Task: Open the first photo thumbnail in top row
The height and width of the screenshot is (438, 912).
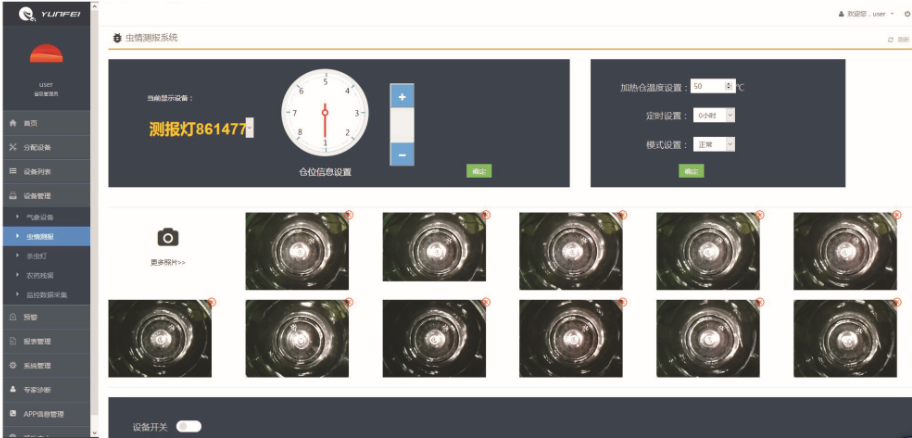Action: point(297,251)
